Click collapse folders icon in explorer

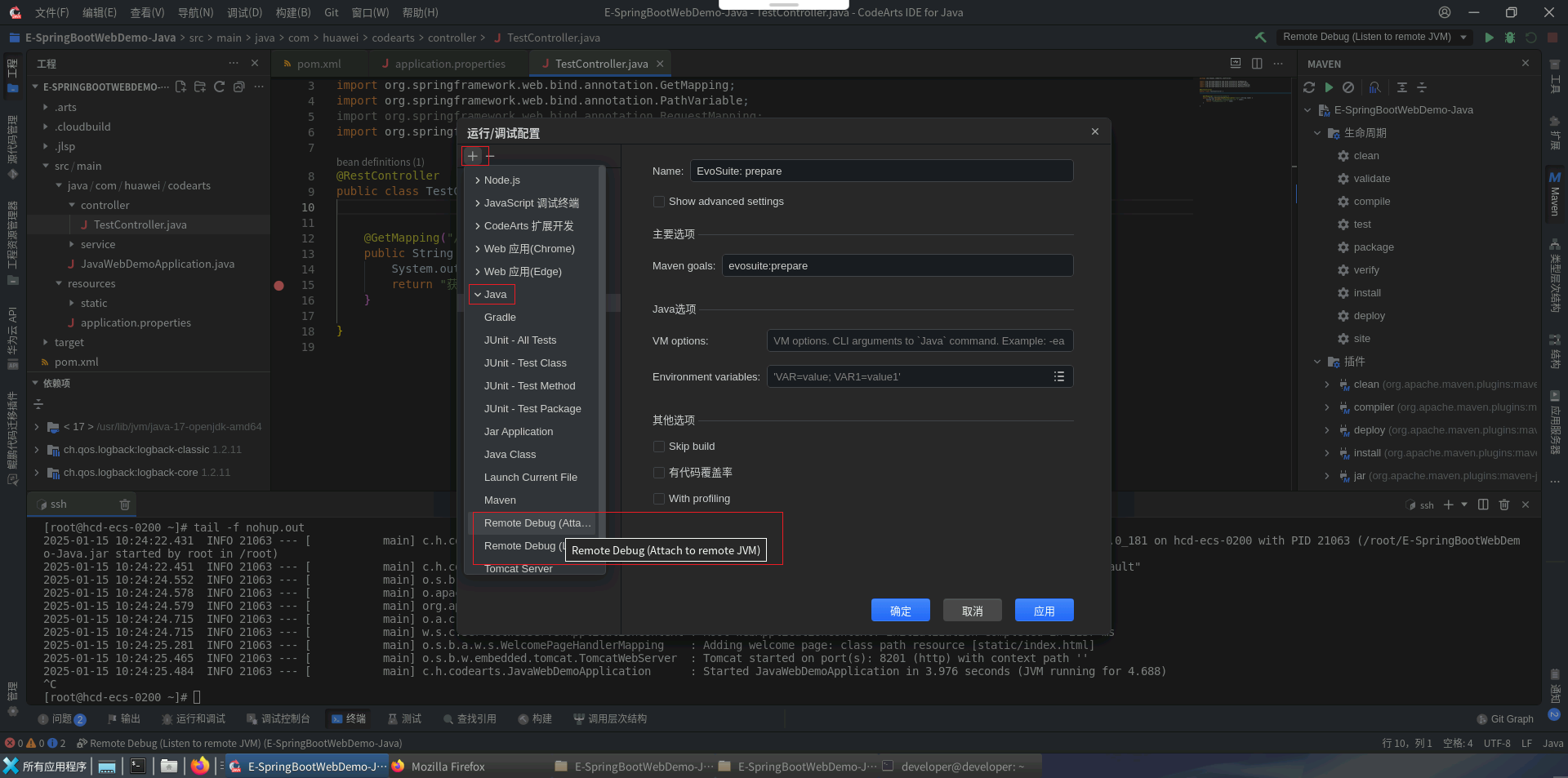tap(239, 87)
